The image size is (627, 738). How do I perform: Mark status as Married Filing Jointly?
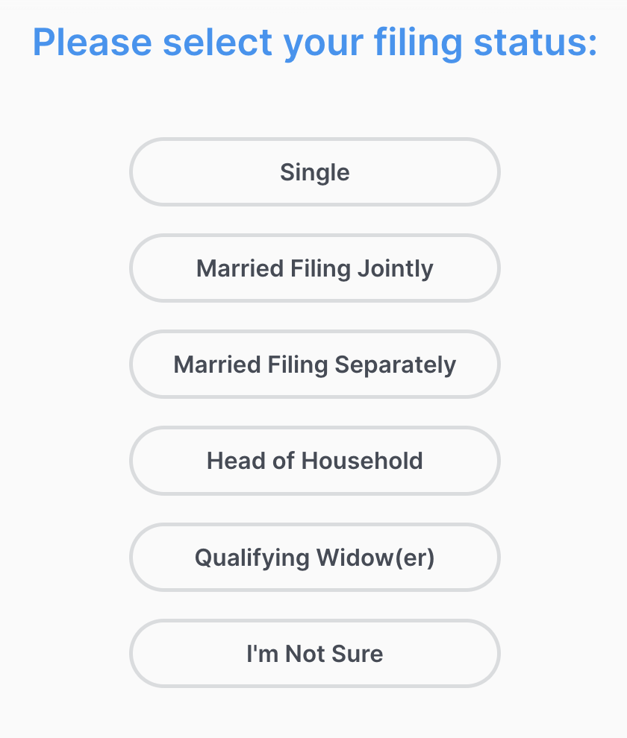tap(314, 268)
